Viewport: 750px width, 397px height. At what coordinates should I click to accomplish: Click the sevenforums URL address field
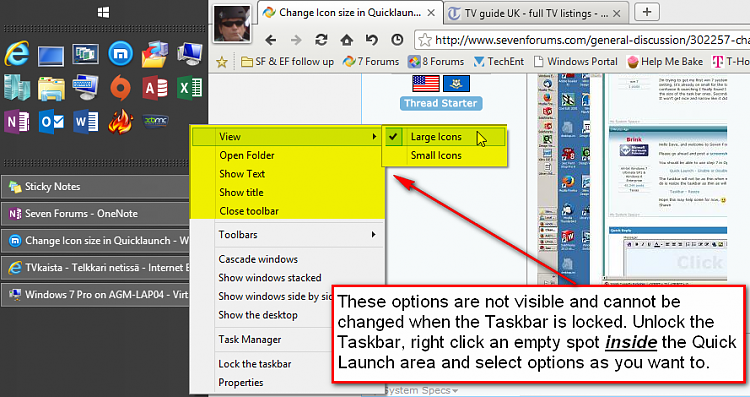pos(584,40)
